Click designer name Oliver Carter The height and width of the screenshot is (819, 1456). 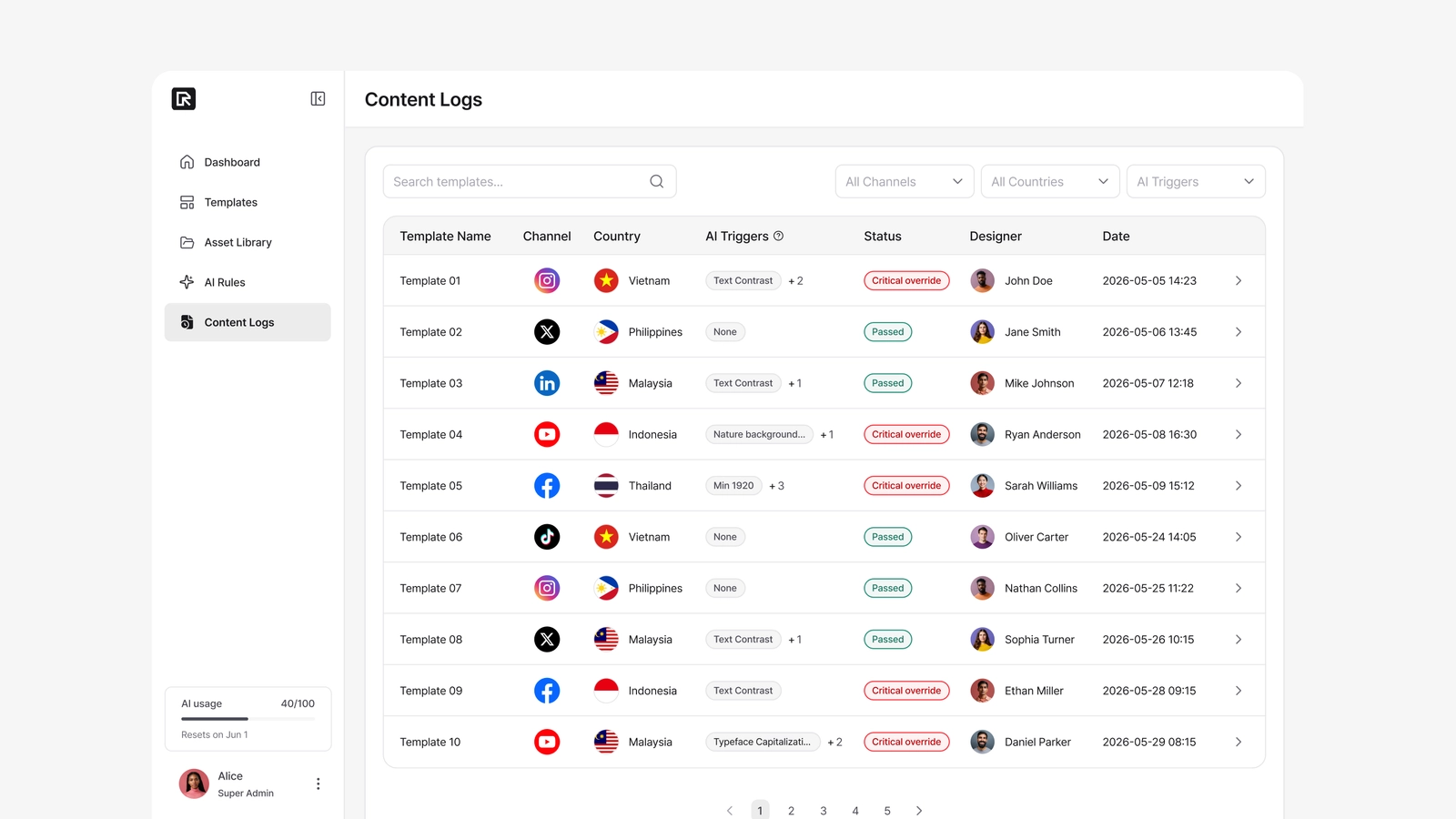[1036, 537]
